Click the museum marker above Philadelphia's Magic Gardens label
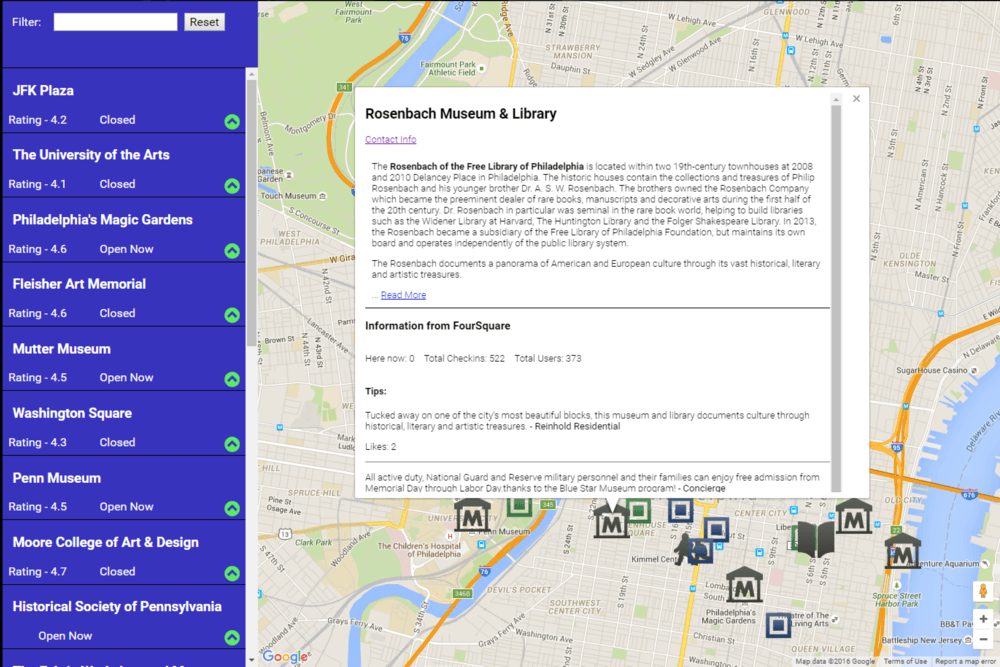This screenshot has height=667, width=1000. click(744, 584)
